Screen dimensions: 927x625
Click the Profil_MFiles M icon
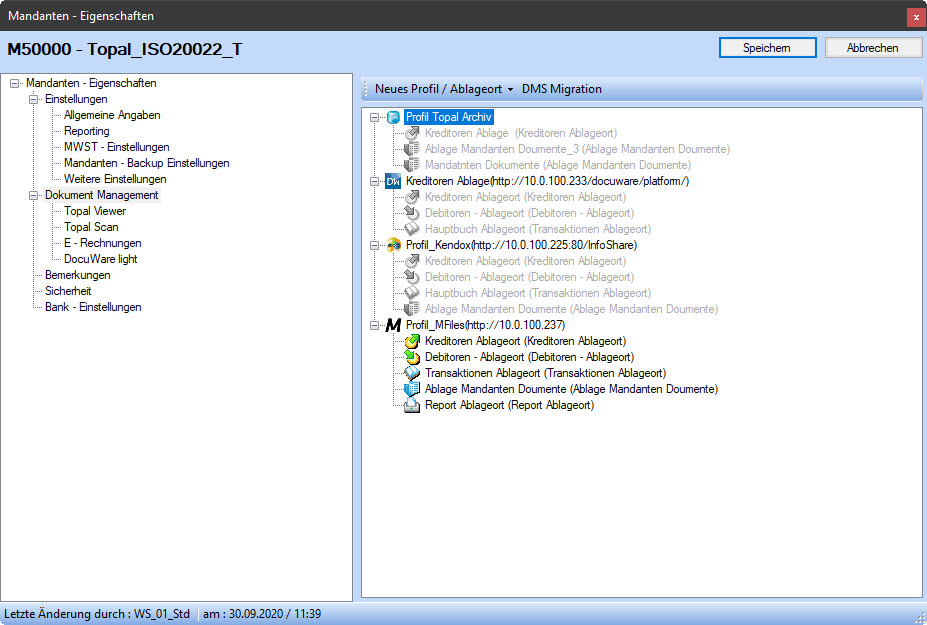[x=393, y=325]
